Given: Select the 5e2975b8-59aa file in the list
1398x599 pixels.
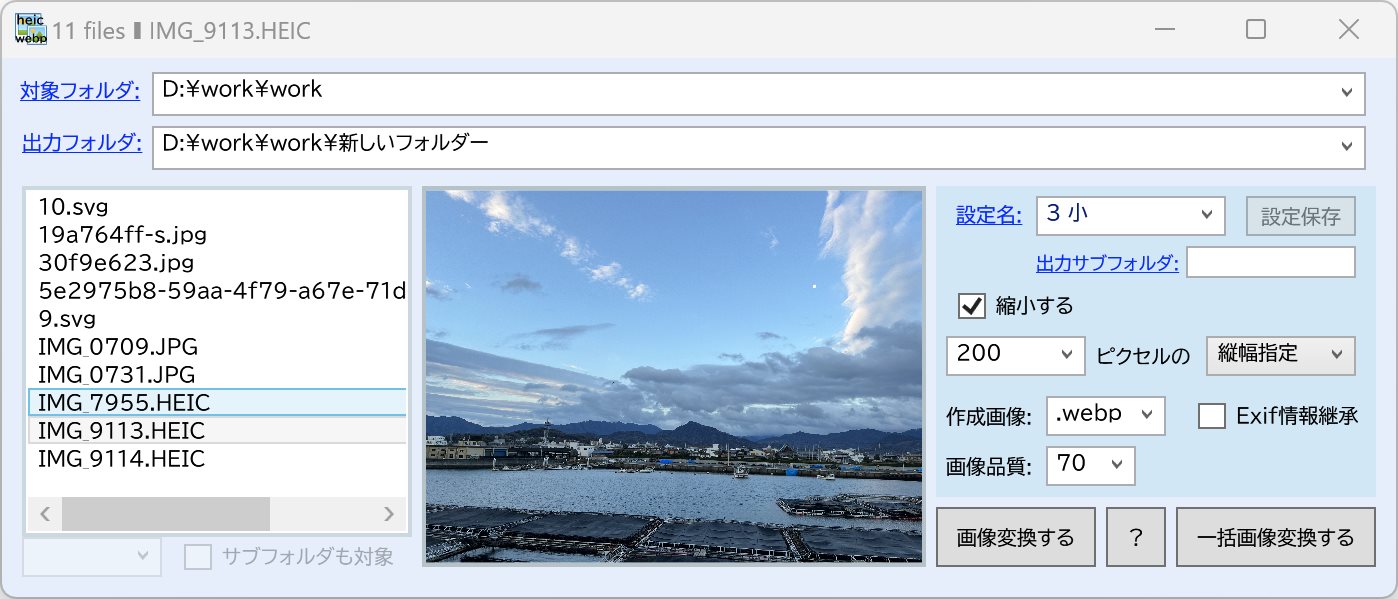Looking at the screenshot, I should coord(217,291).
